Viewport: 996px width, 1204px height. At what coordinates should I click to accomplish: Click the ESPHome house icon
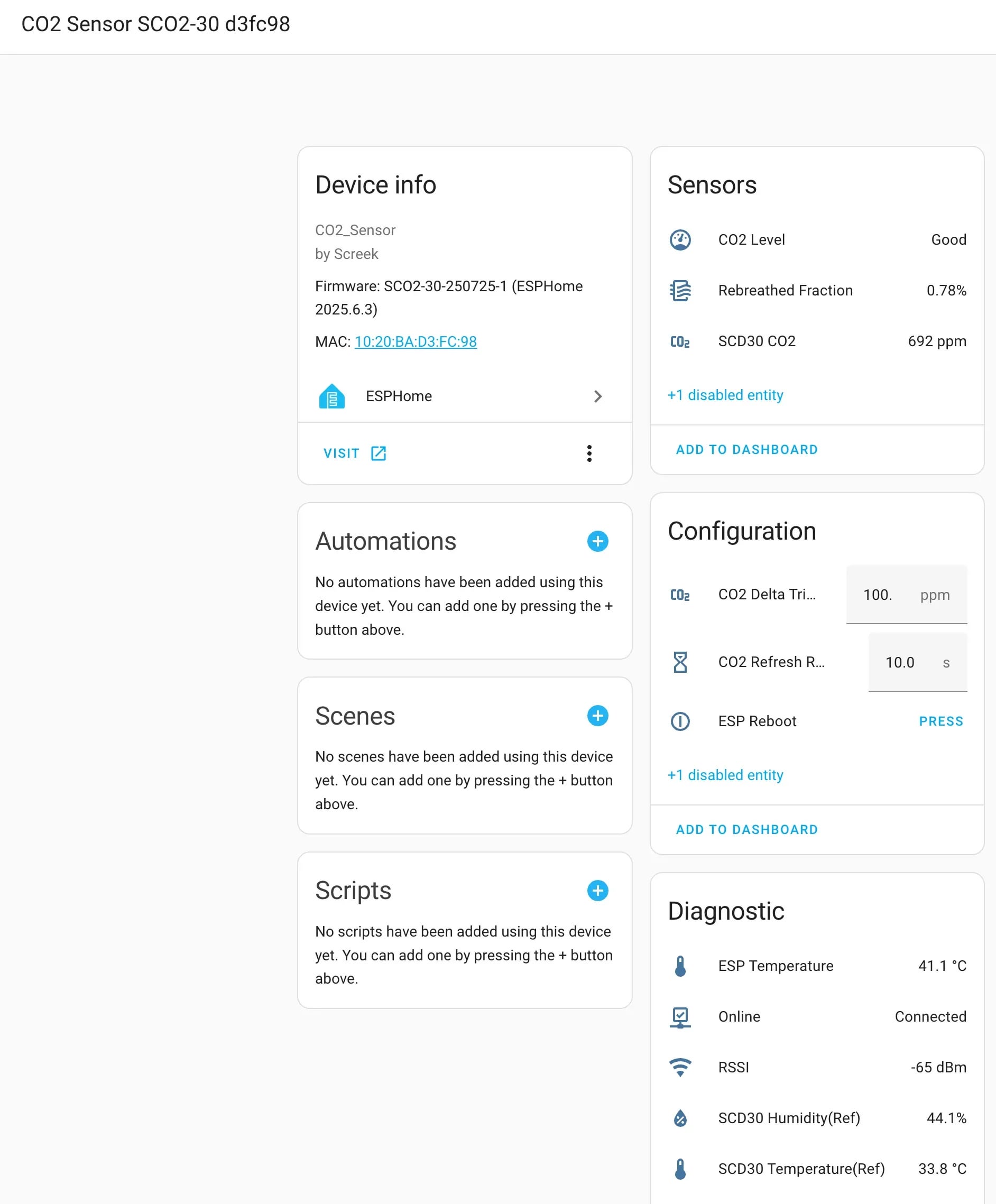click(x=331, y=396)
